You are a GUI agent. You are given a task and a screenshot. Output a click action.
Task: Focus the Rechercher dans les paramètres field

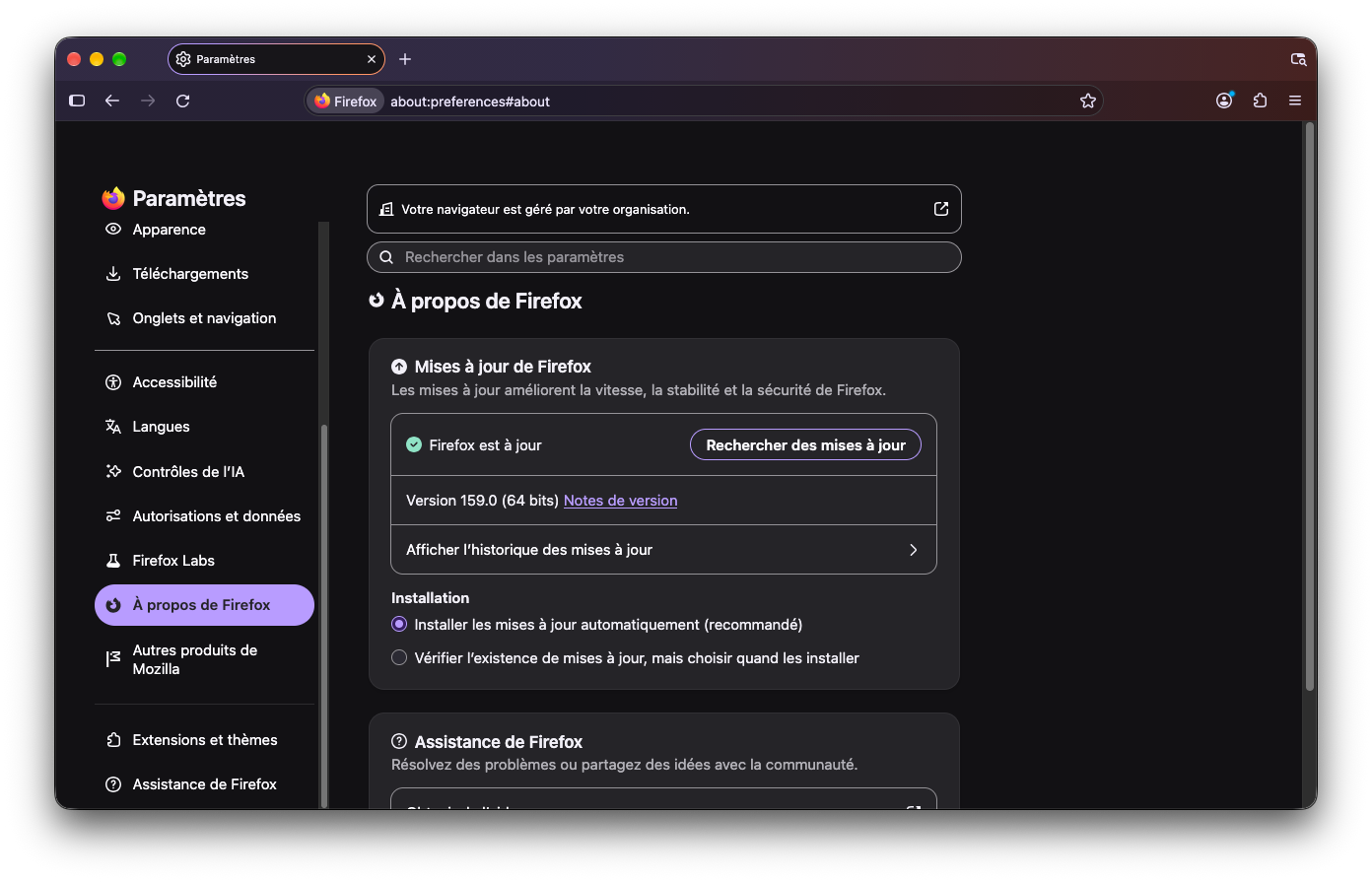click(x=663, y=257)
